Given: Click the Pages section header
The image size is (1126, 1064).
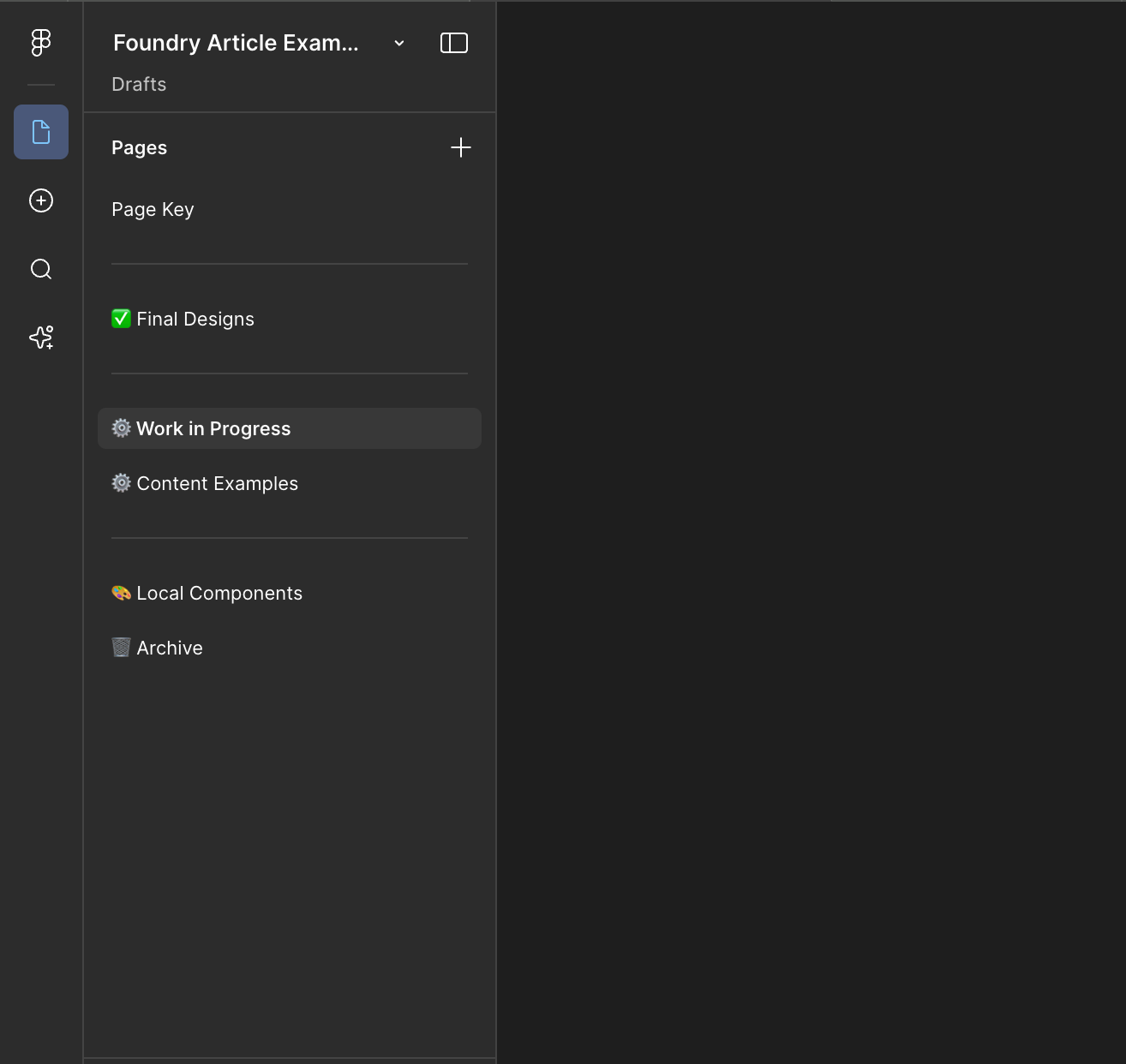Looking at the screenshot, I should 139,146.
